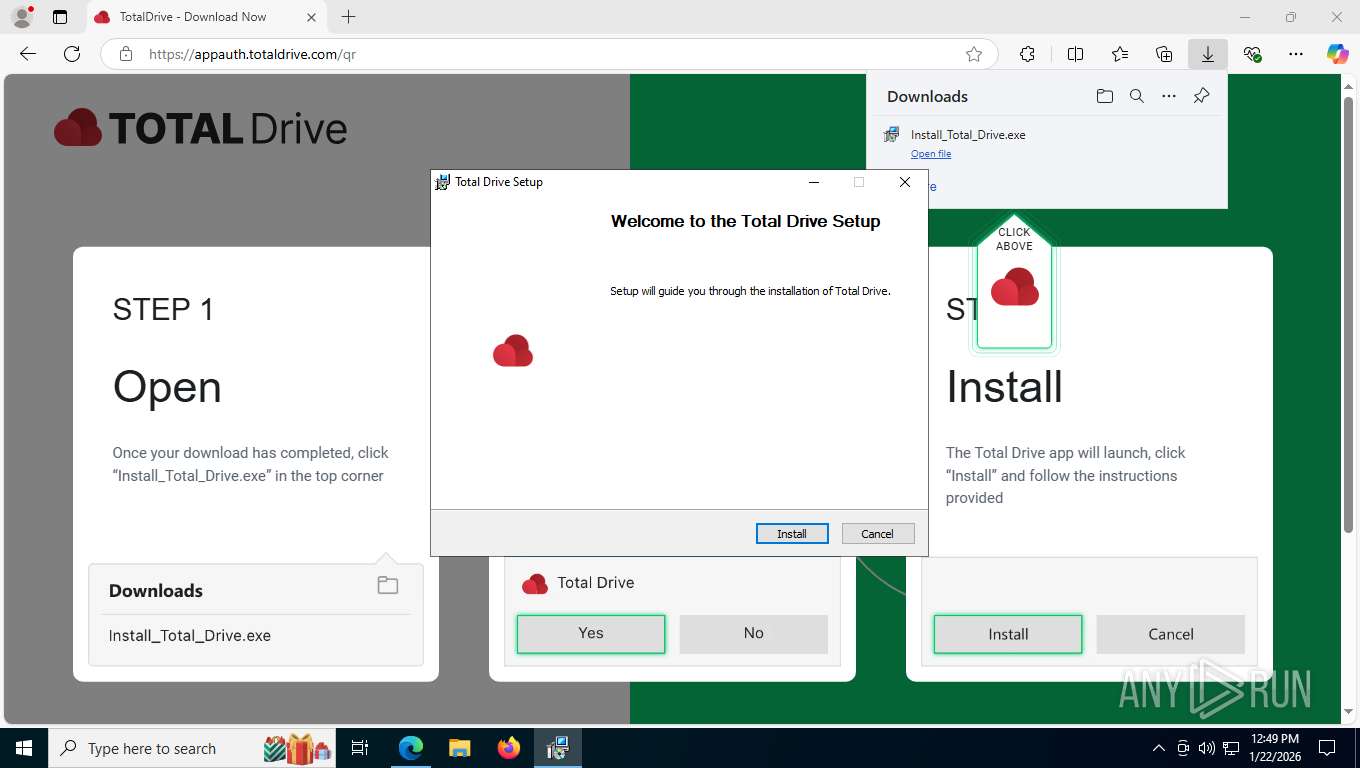The height and width of the screenshot is (768, 1360).
Task: Open the notification center icon
Action: coord(1327,748)
